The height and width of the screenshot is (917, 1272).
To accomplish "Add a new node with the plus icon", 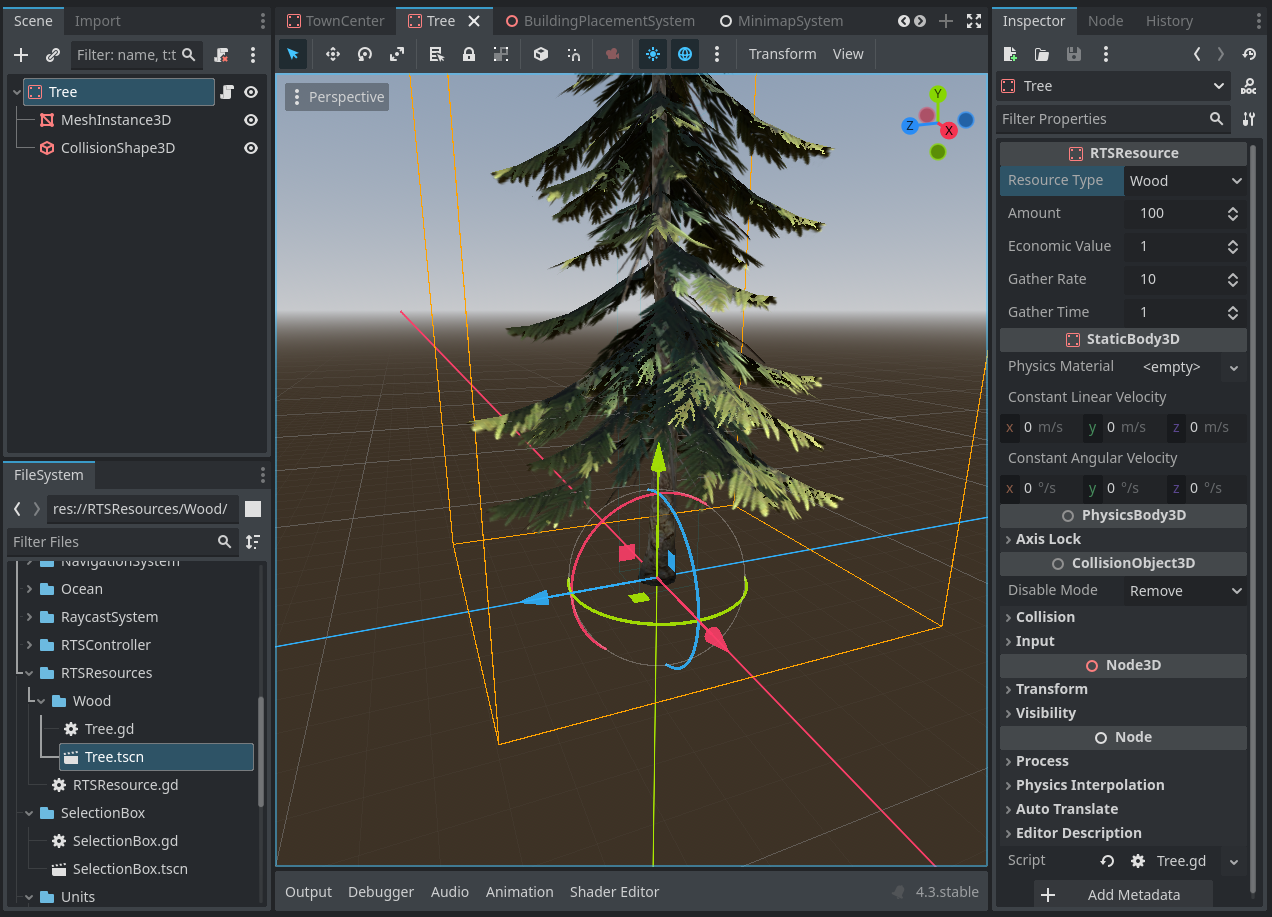I will (x=20, y=55).
